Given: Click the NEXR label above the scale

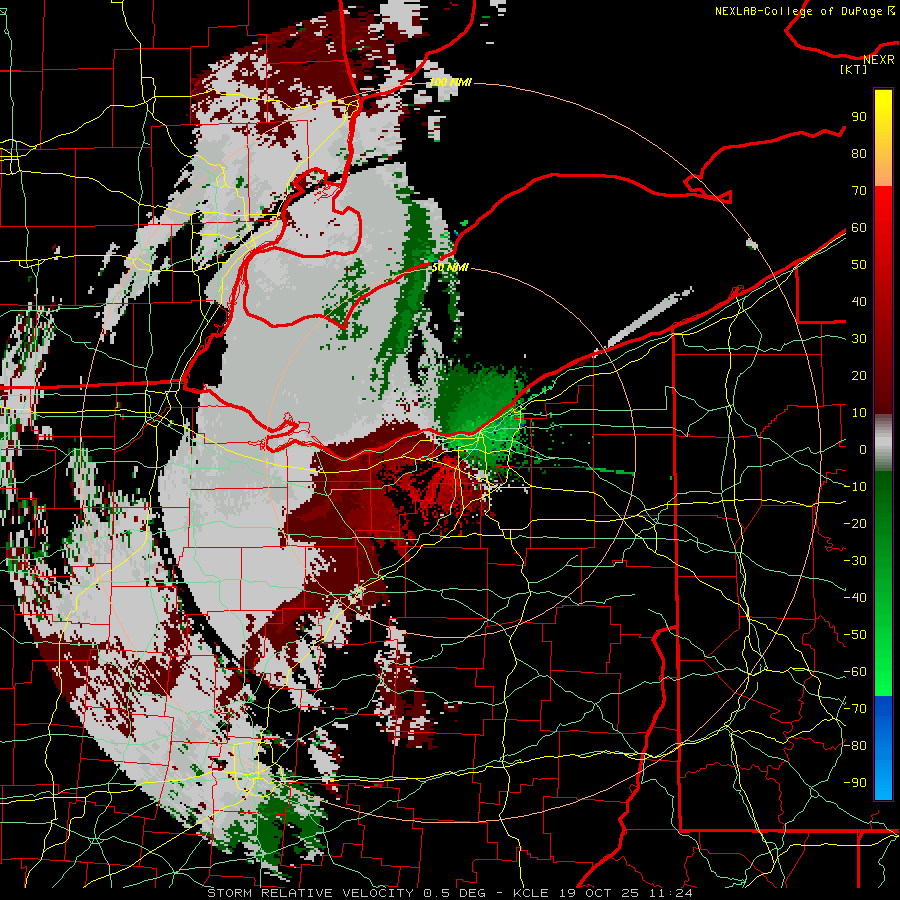Looking at the screenshot, I should pyautogui.click(x=879, y=60).
